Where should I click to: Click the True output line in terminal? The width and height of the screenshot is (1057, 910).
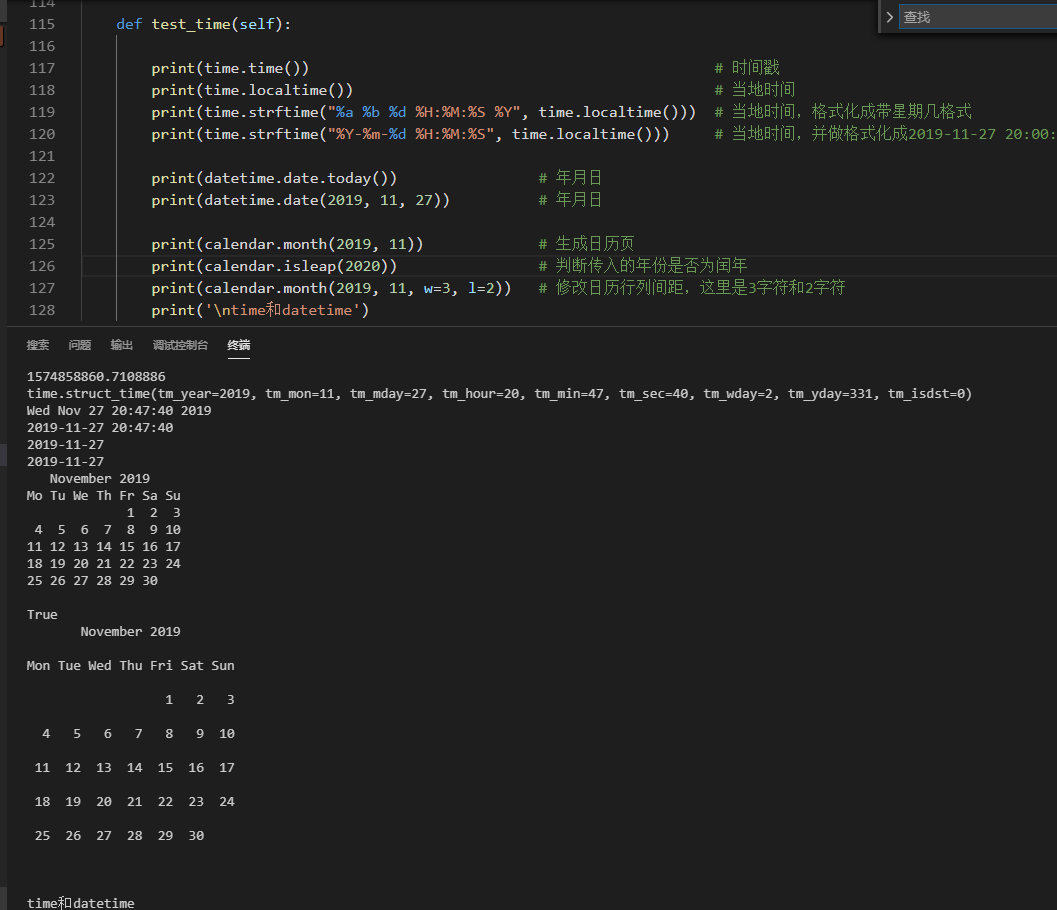tap(42, 615)
